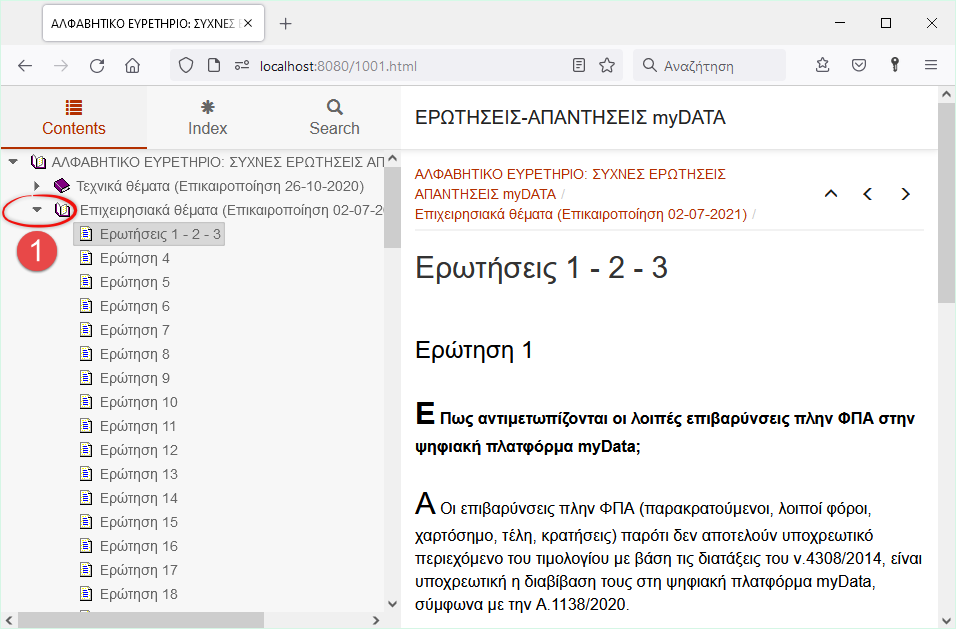
Task: Open the browser home page
Action: point(132,66)
